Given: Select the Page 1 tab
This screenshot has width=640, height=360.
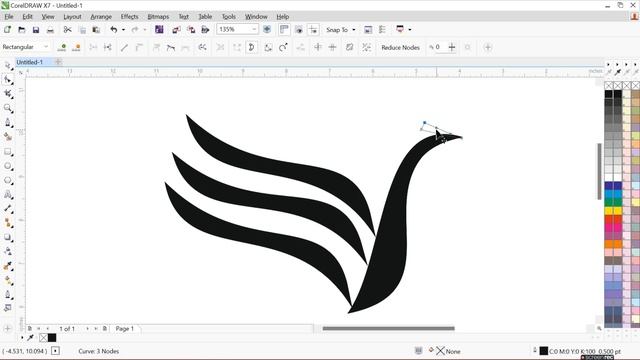Looking at the screenshot, I should pos(124,329).
